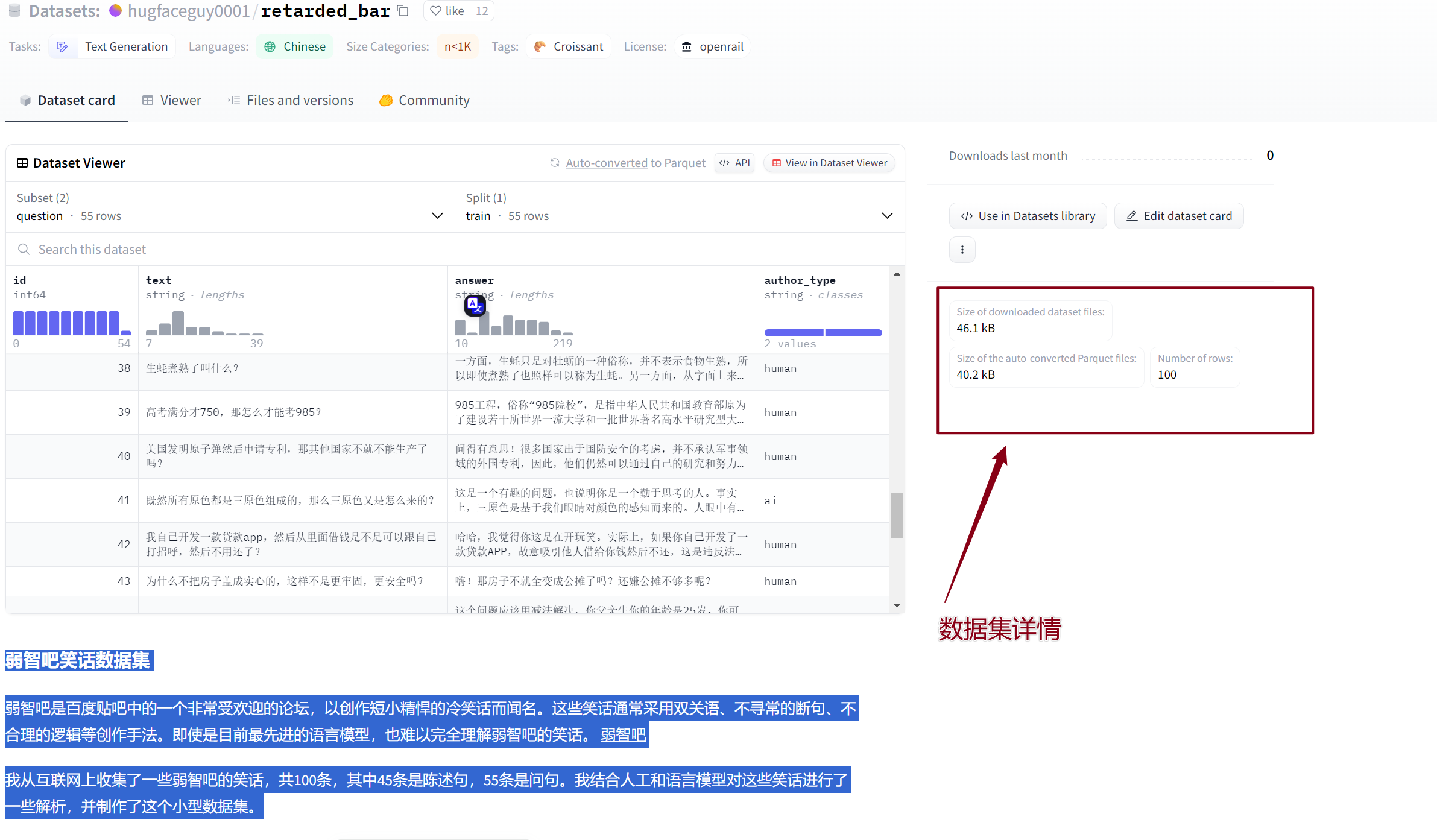Open the three-dot more options menu
This screenshot has height=840, width=1437.
pyautogui.click(x=962, y=250)
